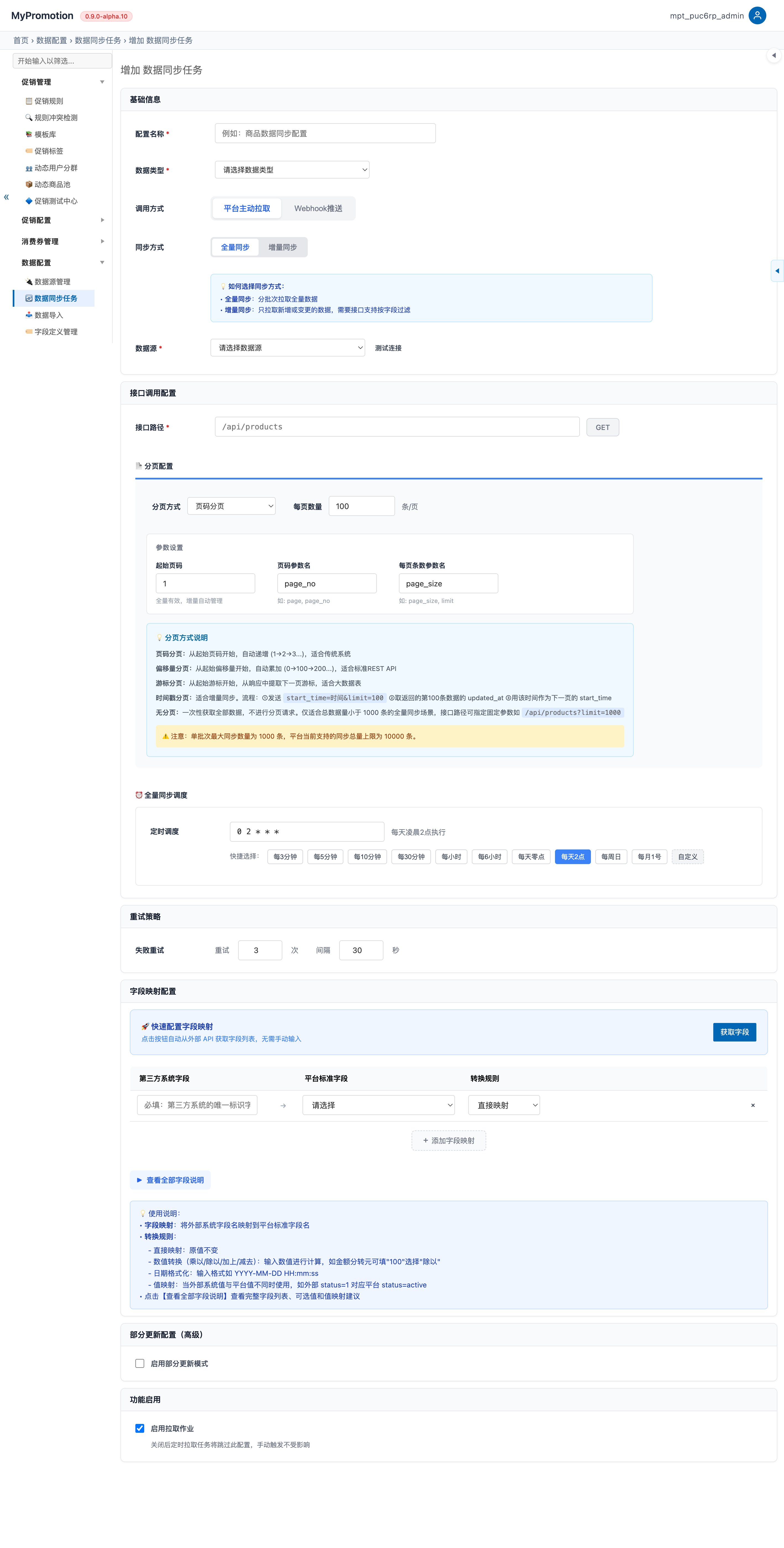Click the 添加字段映射 button
Screen dimensions: 784x1548
point(449,1141)
